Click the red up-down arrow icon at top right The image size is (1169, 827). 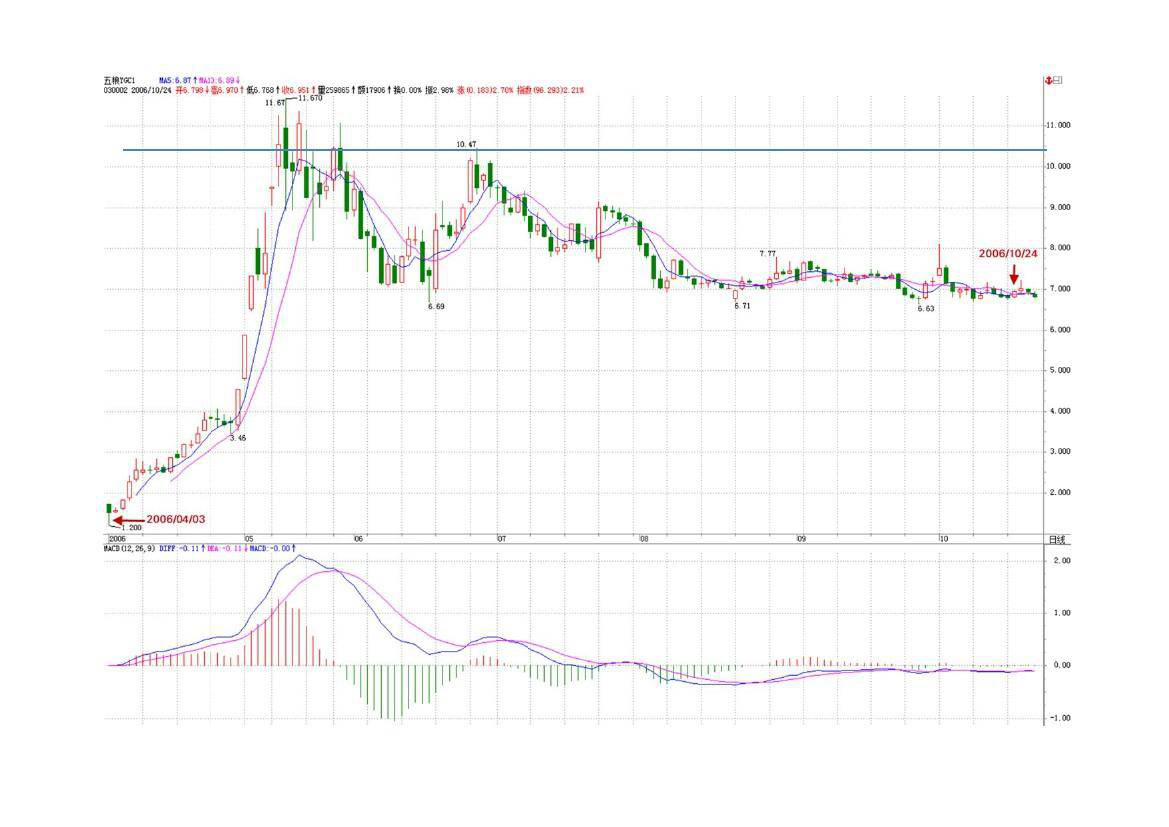pos(1047,80)
